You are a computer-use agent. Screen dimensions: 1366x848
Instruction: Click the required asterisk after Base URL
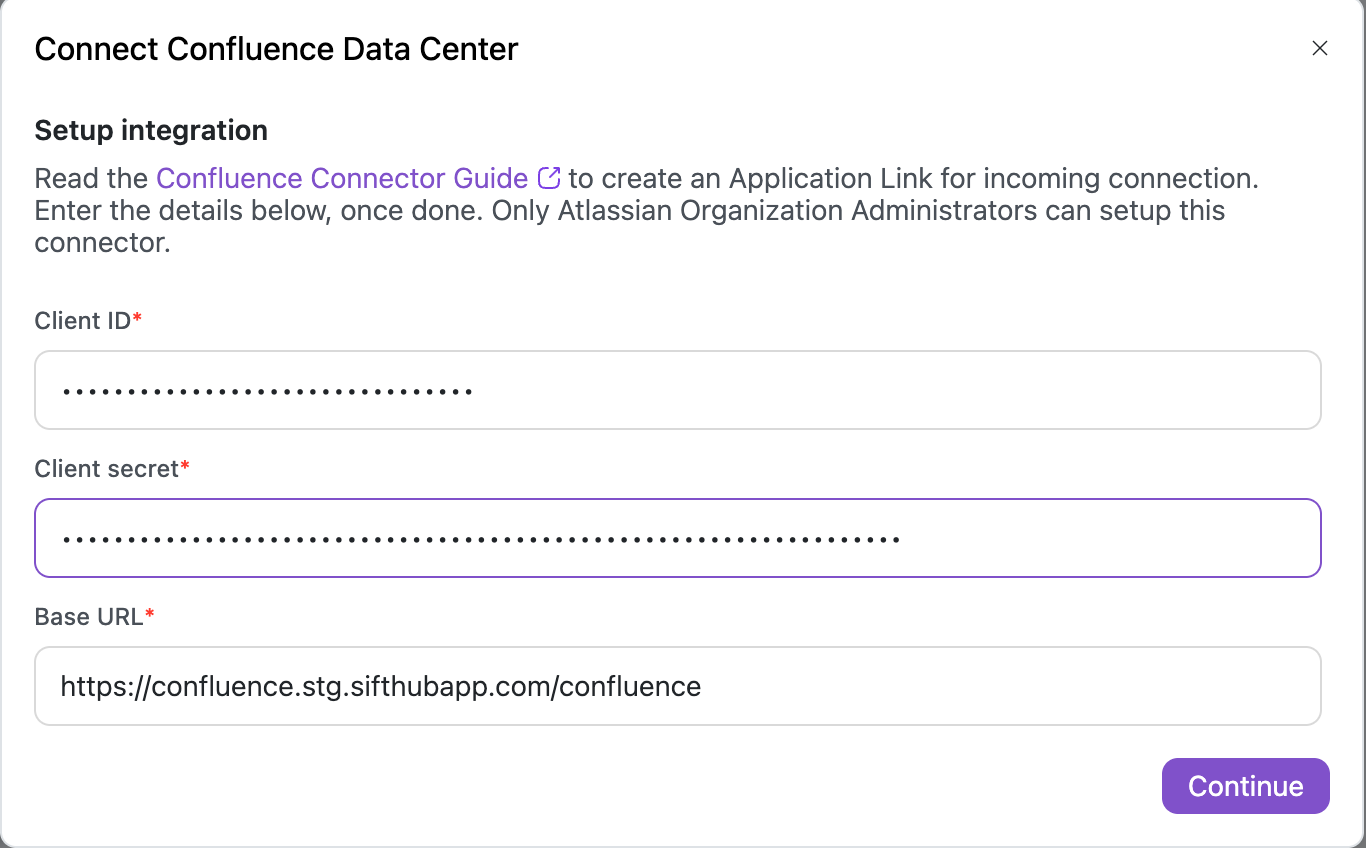tap(150, 615)
